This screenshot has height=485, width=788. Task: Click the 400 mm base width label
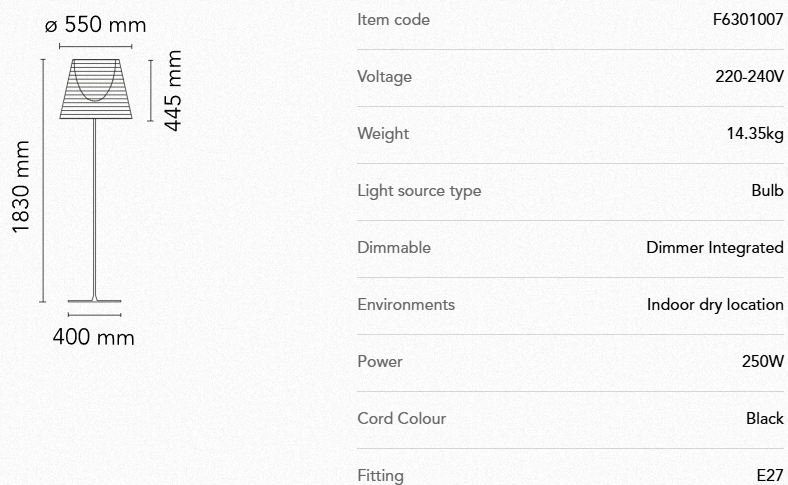(x=93, y=337)
